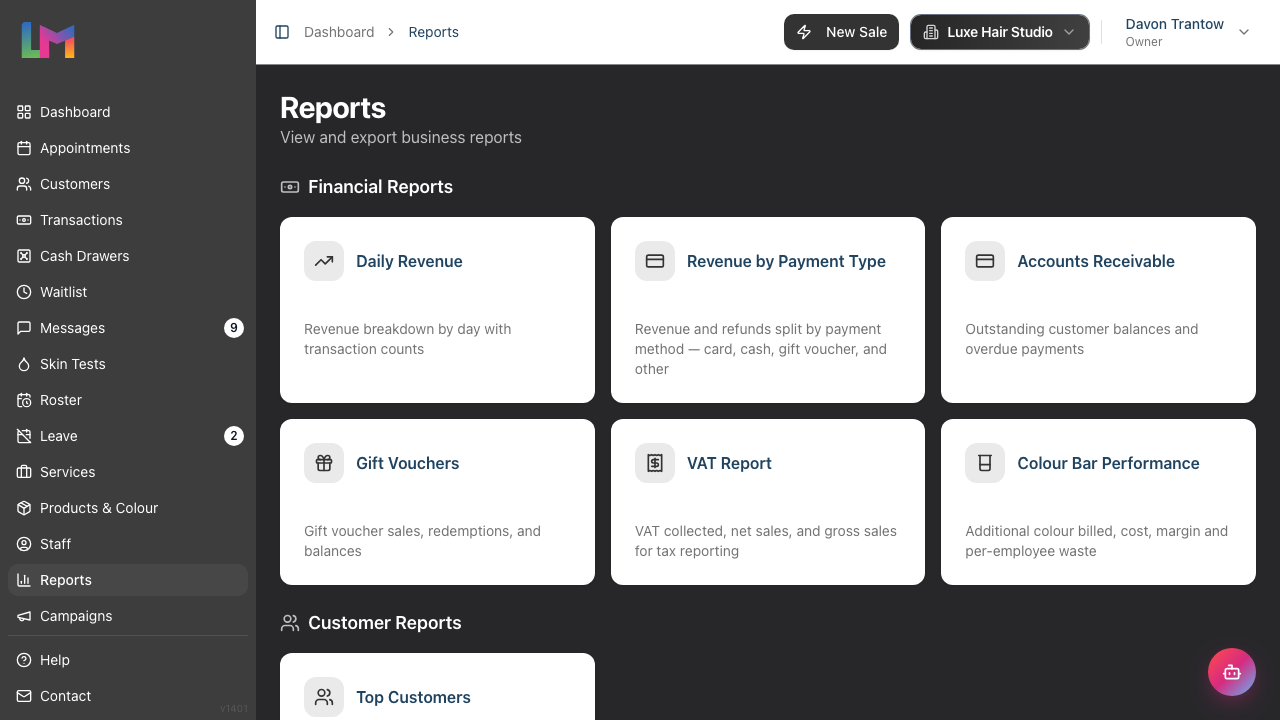Click the Dashboard breadcrumb link
The width and height of the screenshot is (1280, 720).
click(339, 32)
